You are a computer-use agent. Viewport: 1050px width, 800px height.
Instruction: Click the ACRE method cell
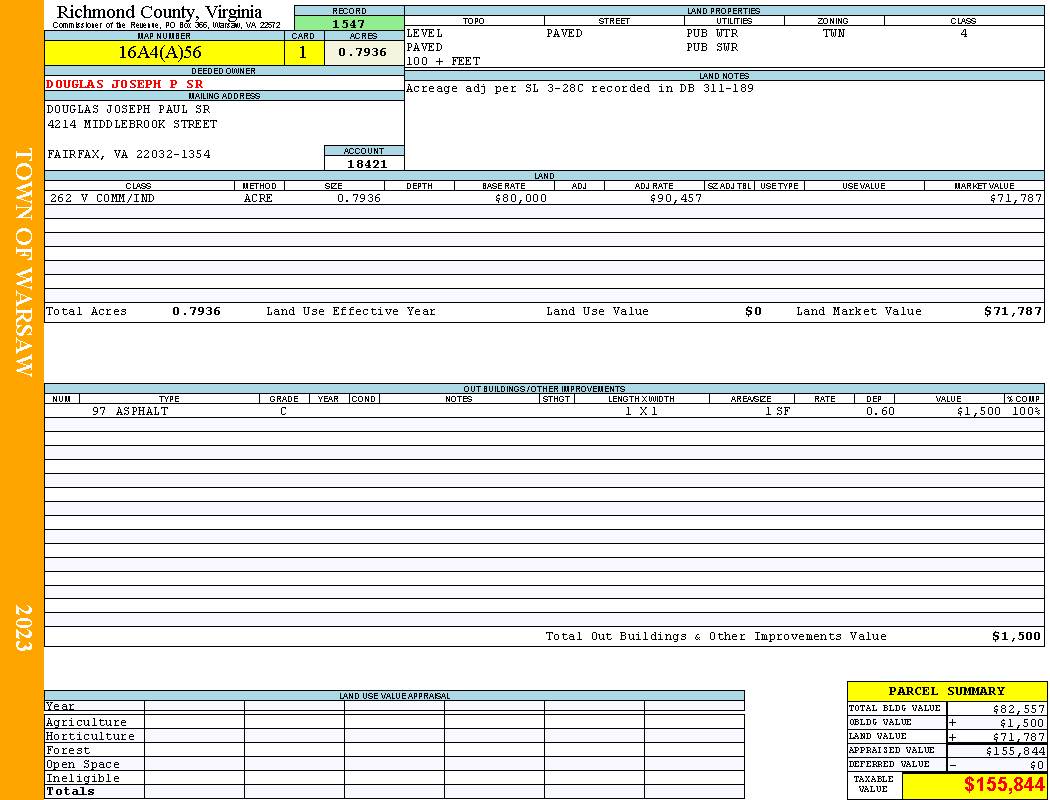(x=258, y=199)
